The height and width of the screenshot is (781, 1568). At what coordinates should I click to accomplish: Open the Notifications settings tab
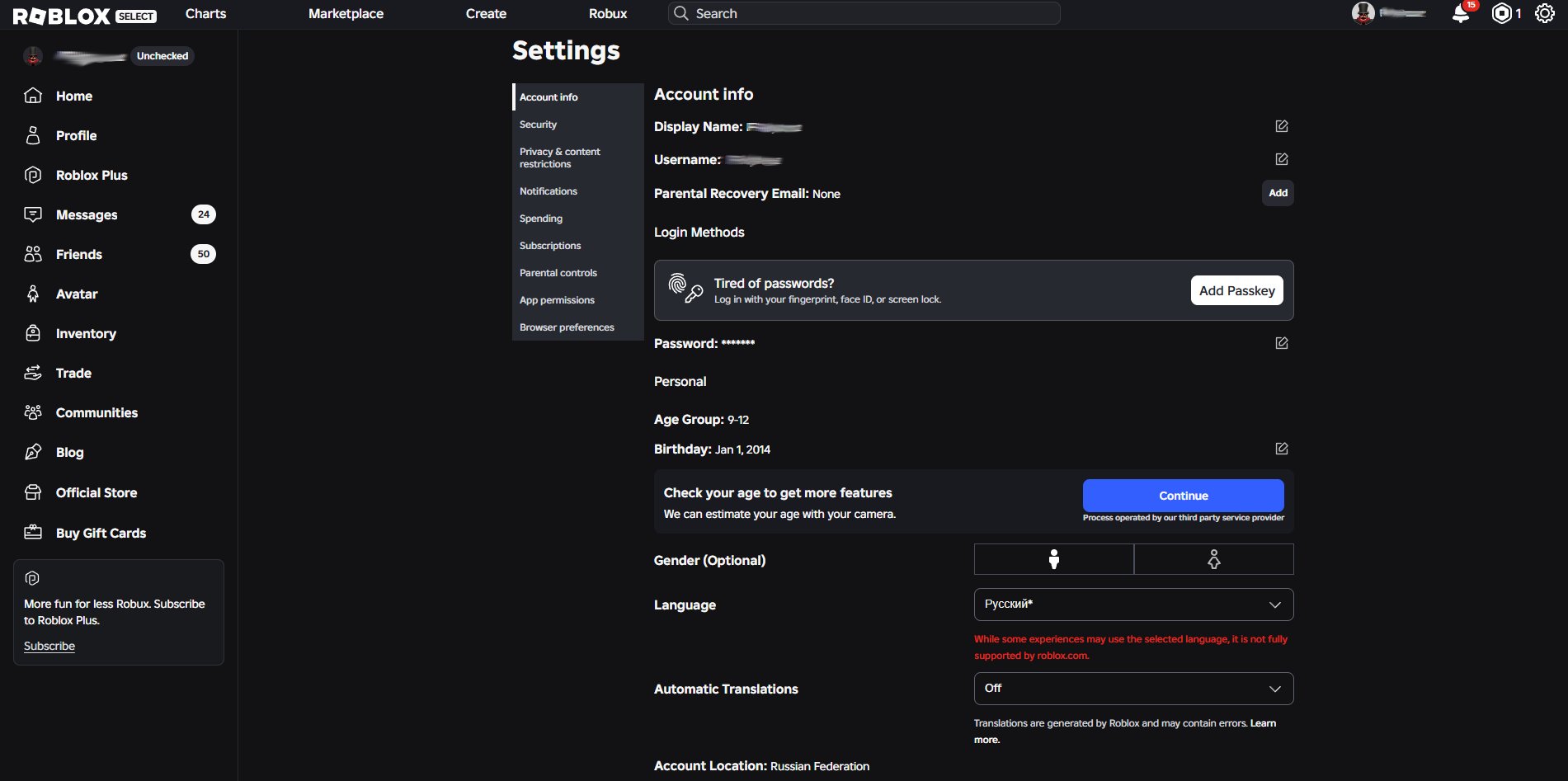[577, 191]
